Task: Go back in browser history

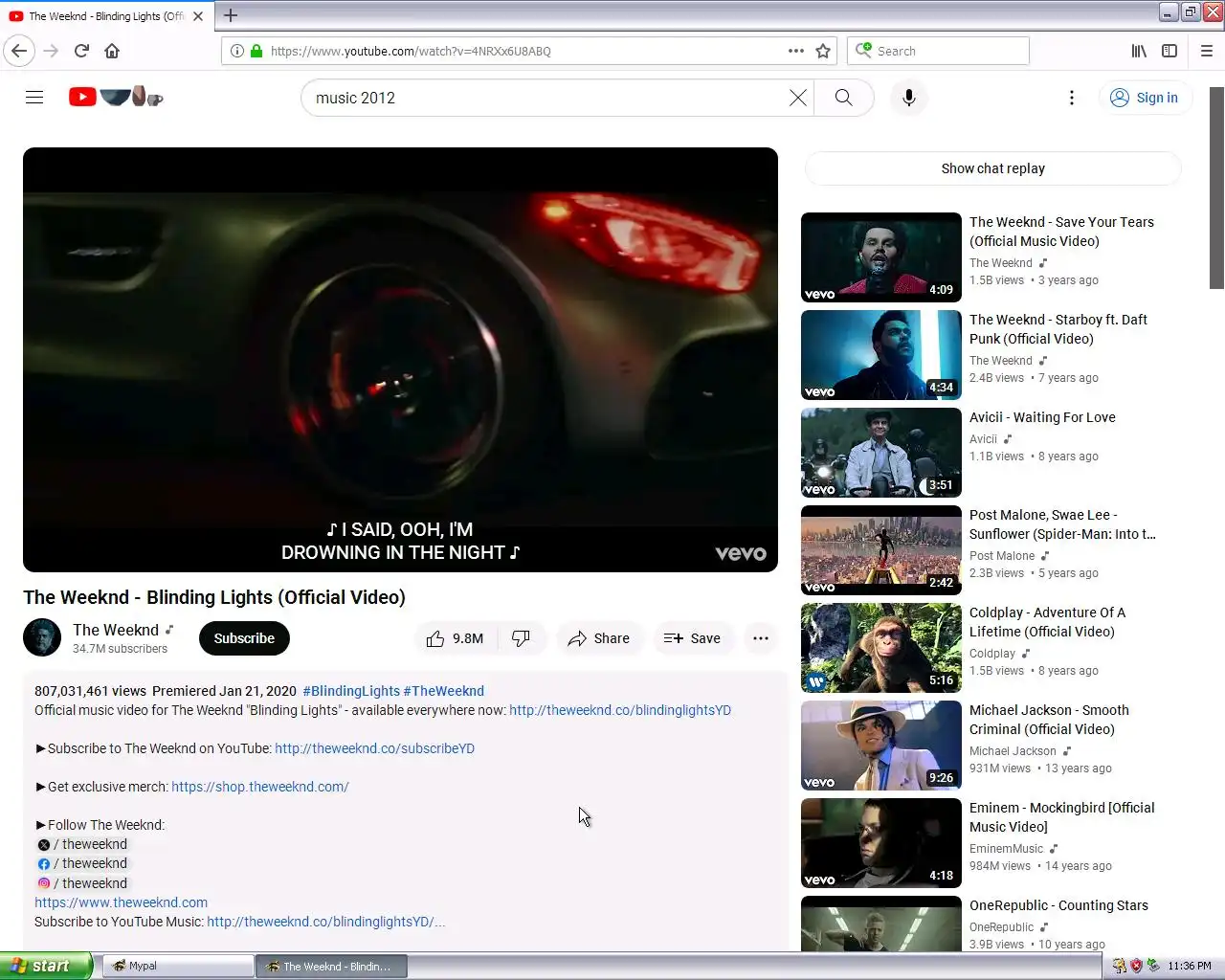Action: click(x=19, y=51)
